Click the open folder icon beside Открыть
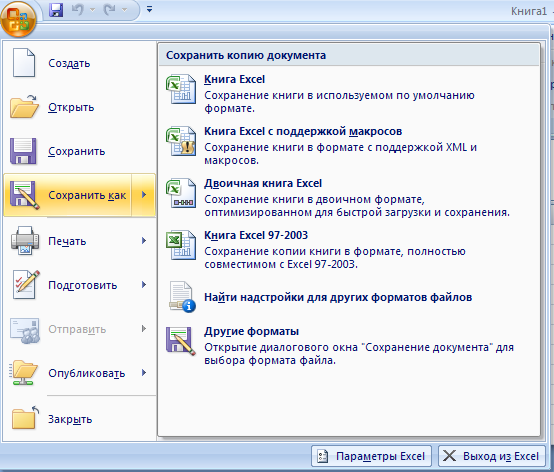Viewport: 554px width, 472px height. point(24,107)
